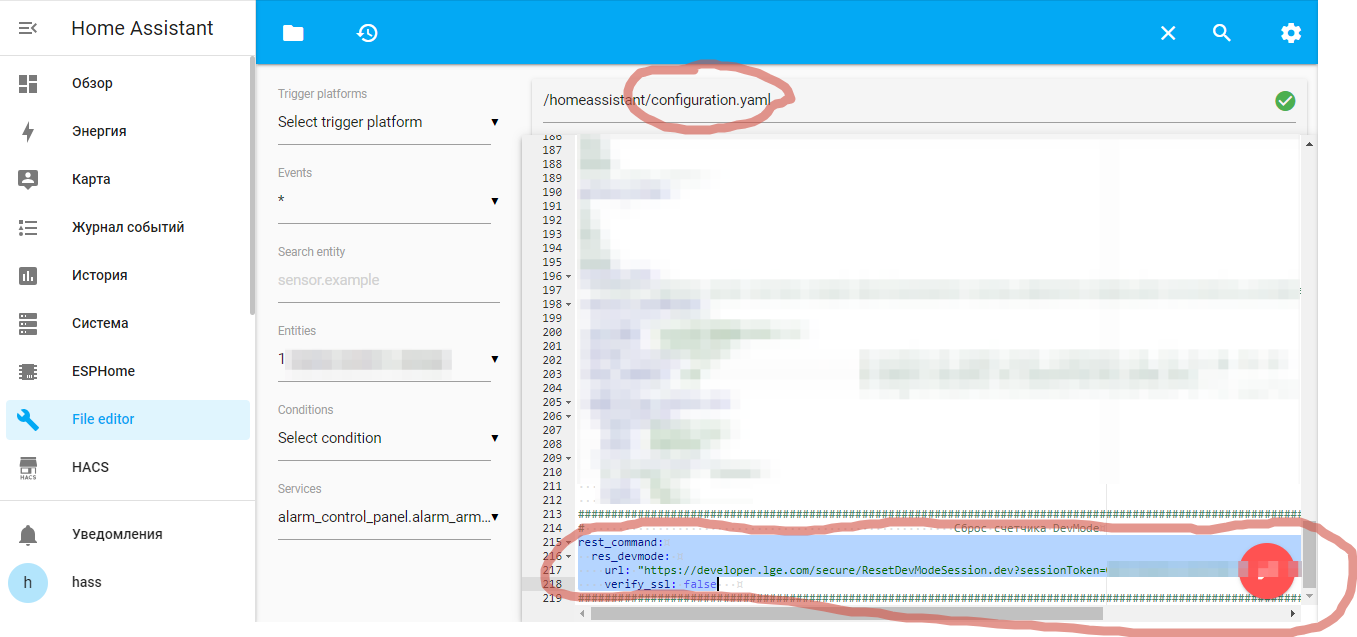Screen dimensions: 1357x637
Task: Click the red floating save button
Action: tap(1266, 570)
